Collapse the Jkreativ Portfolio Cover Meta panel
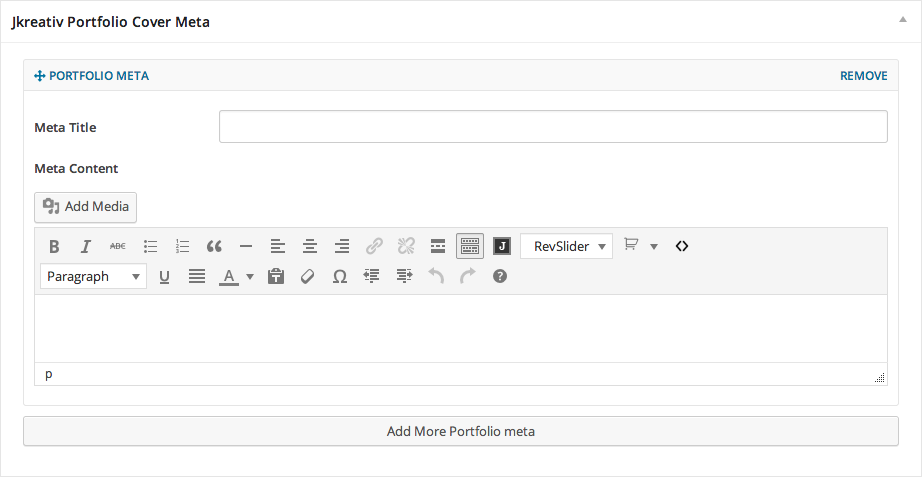This screenshot has width=922, height=477. (903, 19)
